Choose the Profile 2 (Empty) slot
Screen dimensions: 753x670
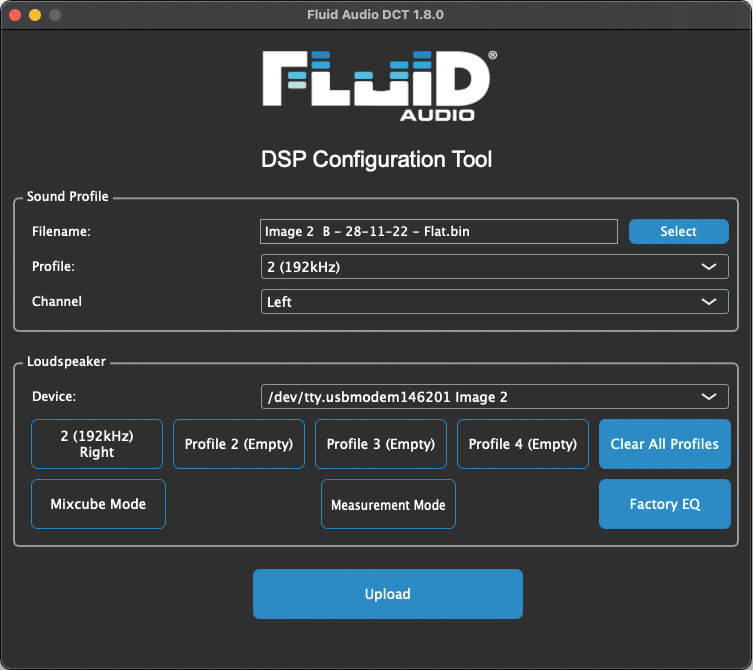[239, 444]
